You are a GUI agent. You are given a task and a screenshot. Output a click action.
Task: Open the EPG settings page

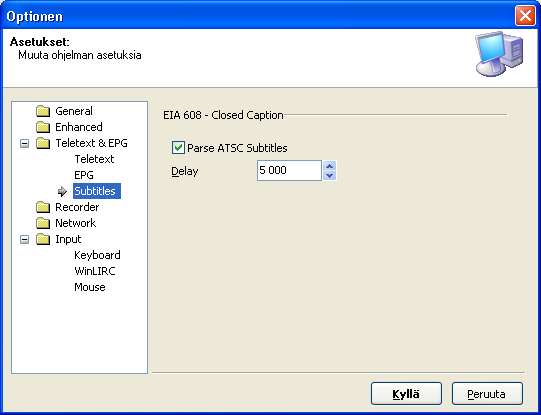tap(84, 175)
